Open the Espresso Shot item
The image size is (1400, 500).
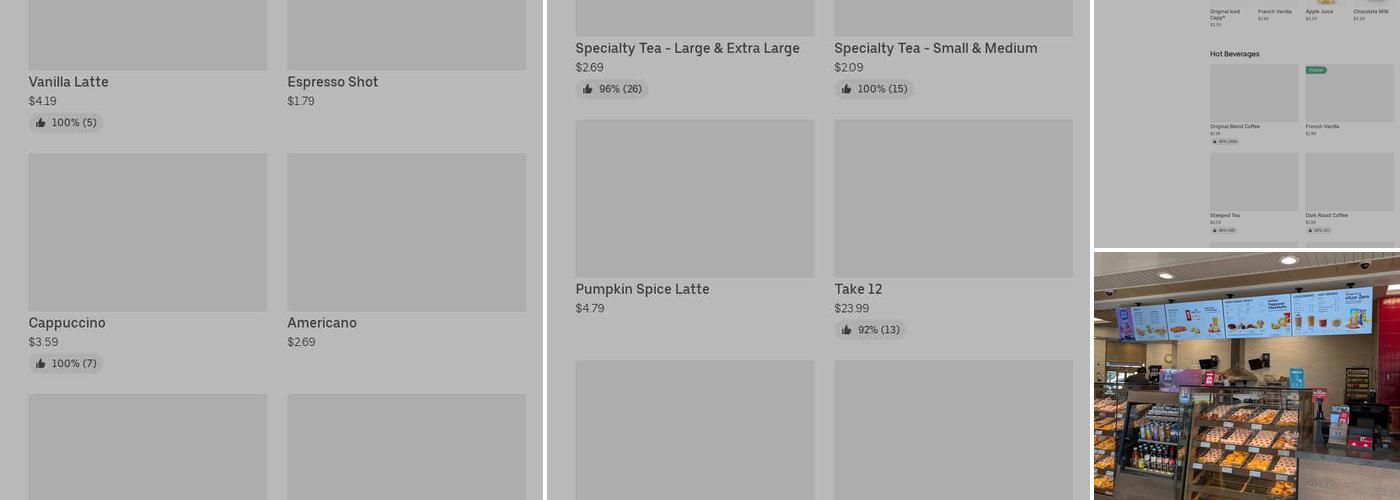coord(332,82)
